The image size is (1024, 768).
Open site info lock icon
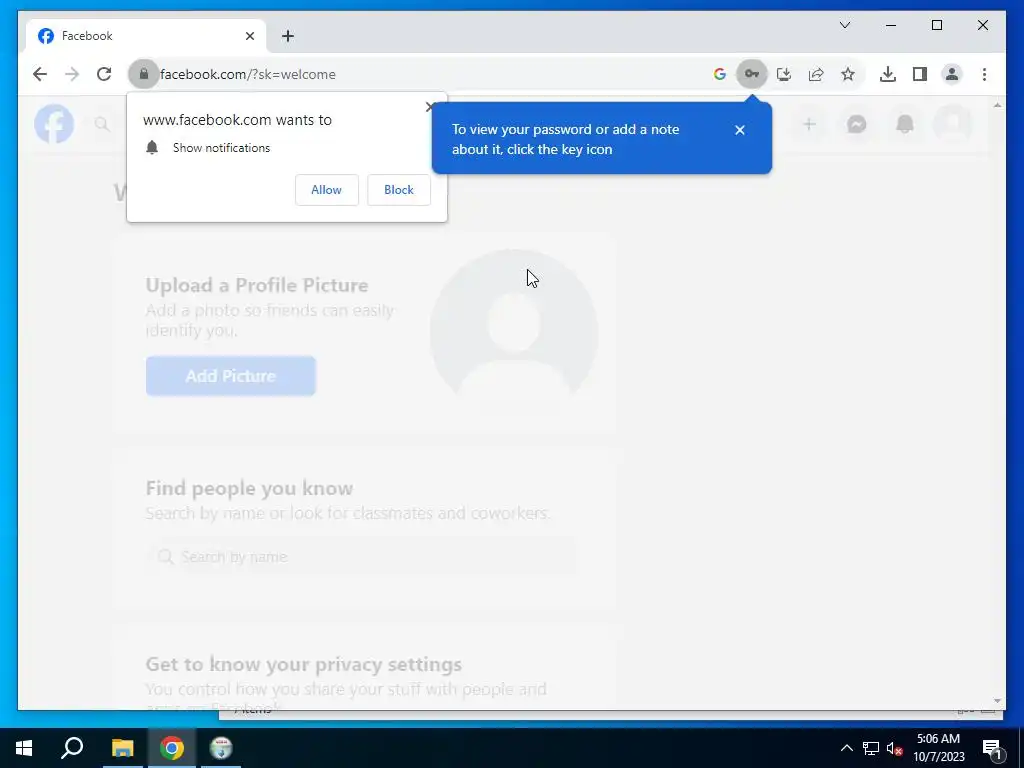144,74
